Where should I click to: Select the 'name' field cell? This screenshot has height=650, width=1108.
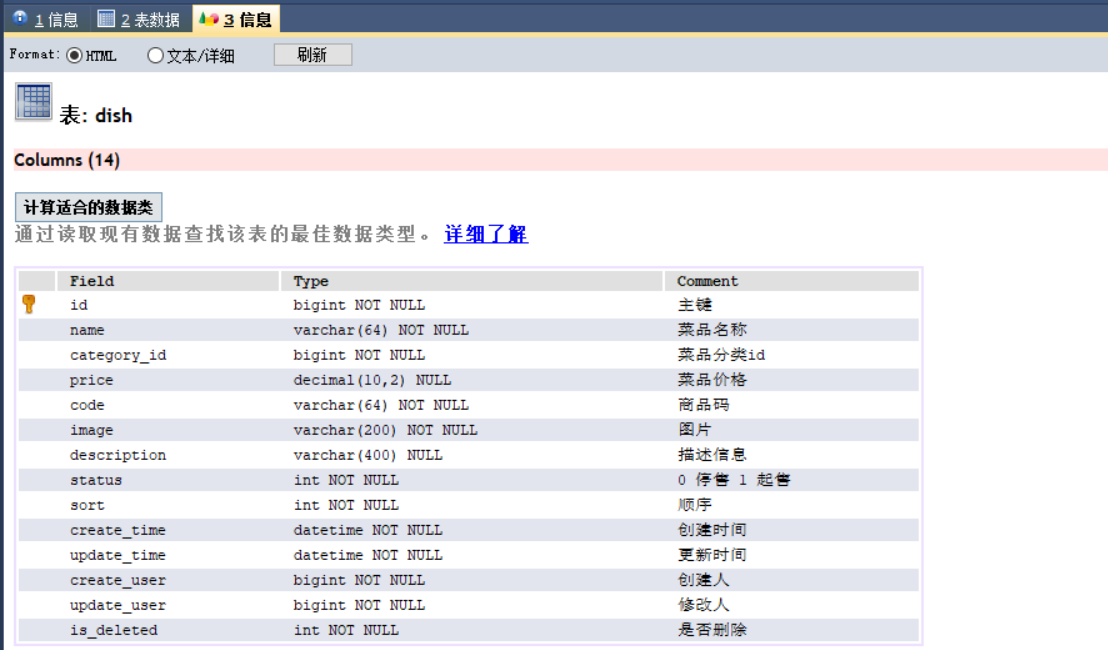pyautogui.click(x=167, y=330)
